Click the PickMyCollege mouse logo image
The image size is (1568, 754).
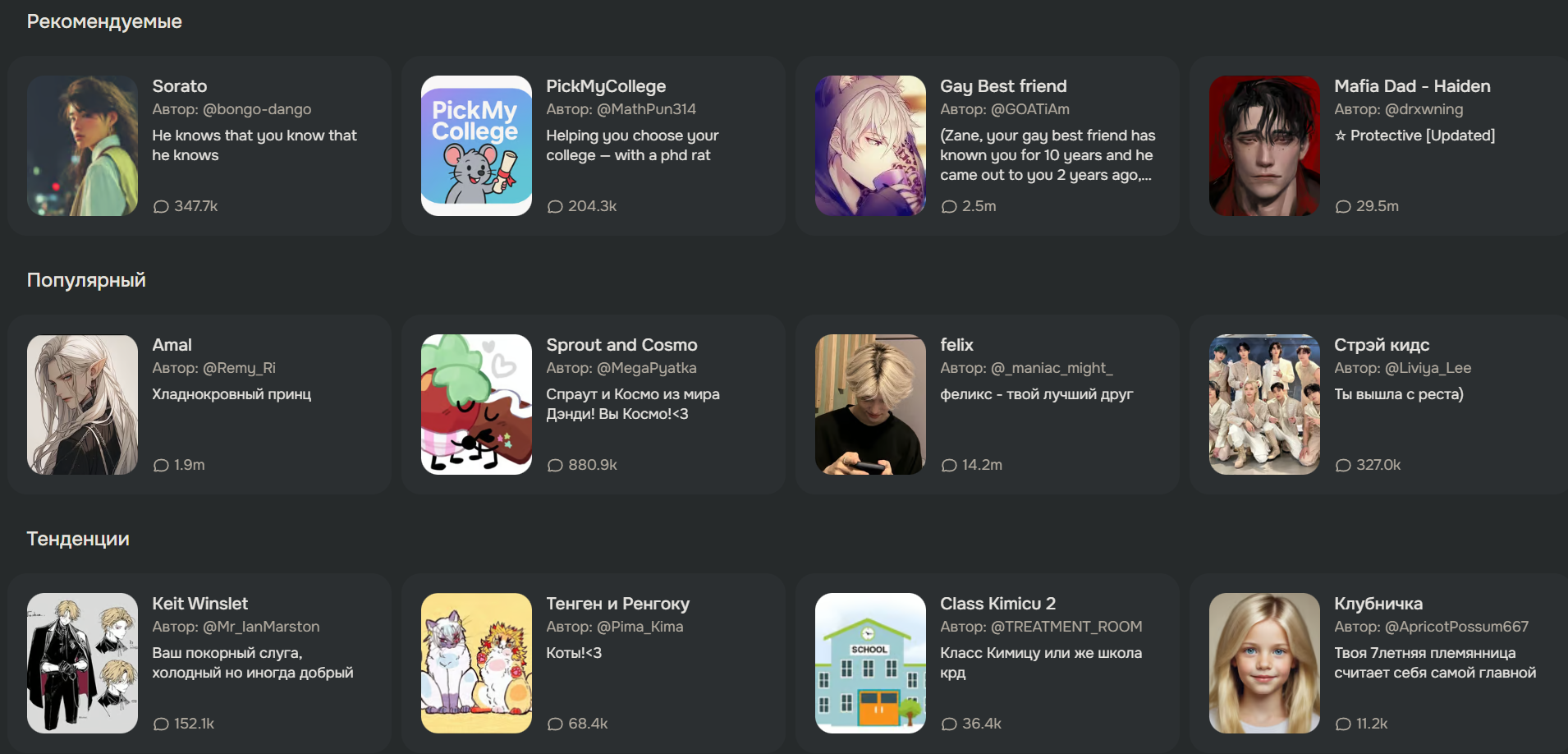pyautogui.click(x=476, y=145)
